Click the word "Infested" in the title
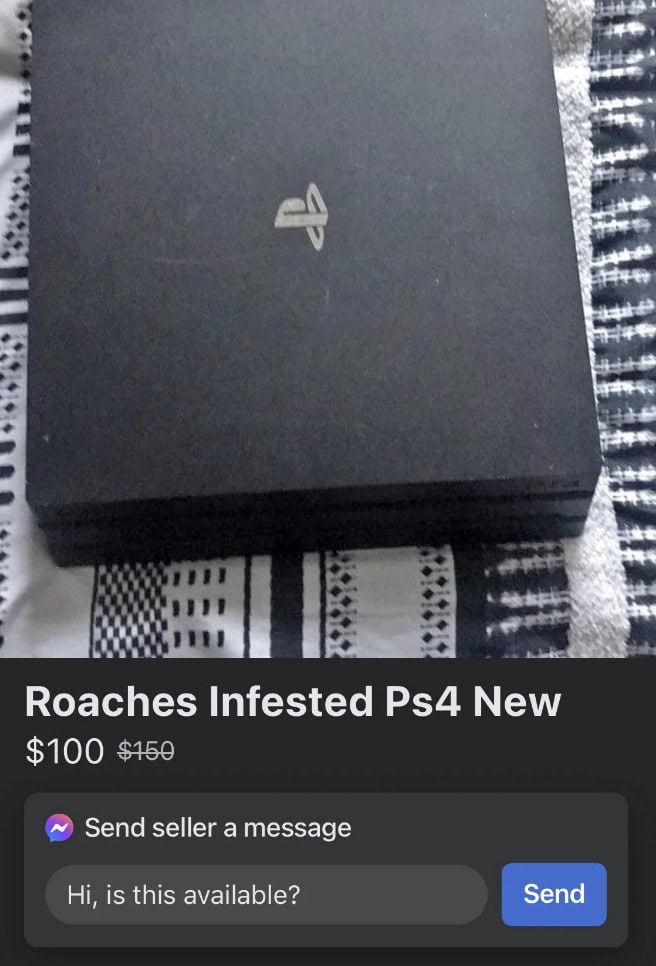Screen dimensions: 656x966 (291, 702)
